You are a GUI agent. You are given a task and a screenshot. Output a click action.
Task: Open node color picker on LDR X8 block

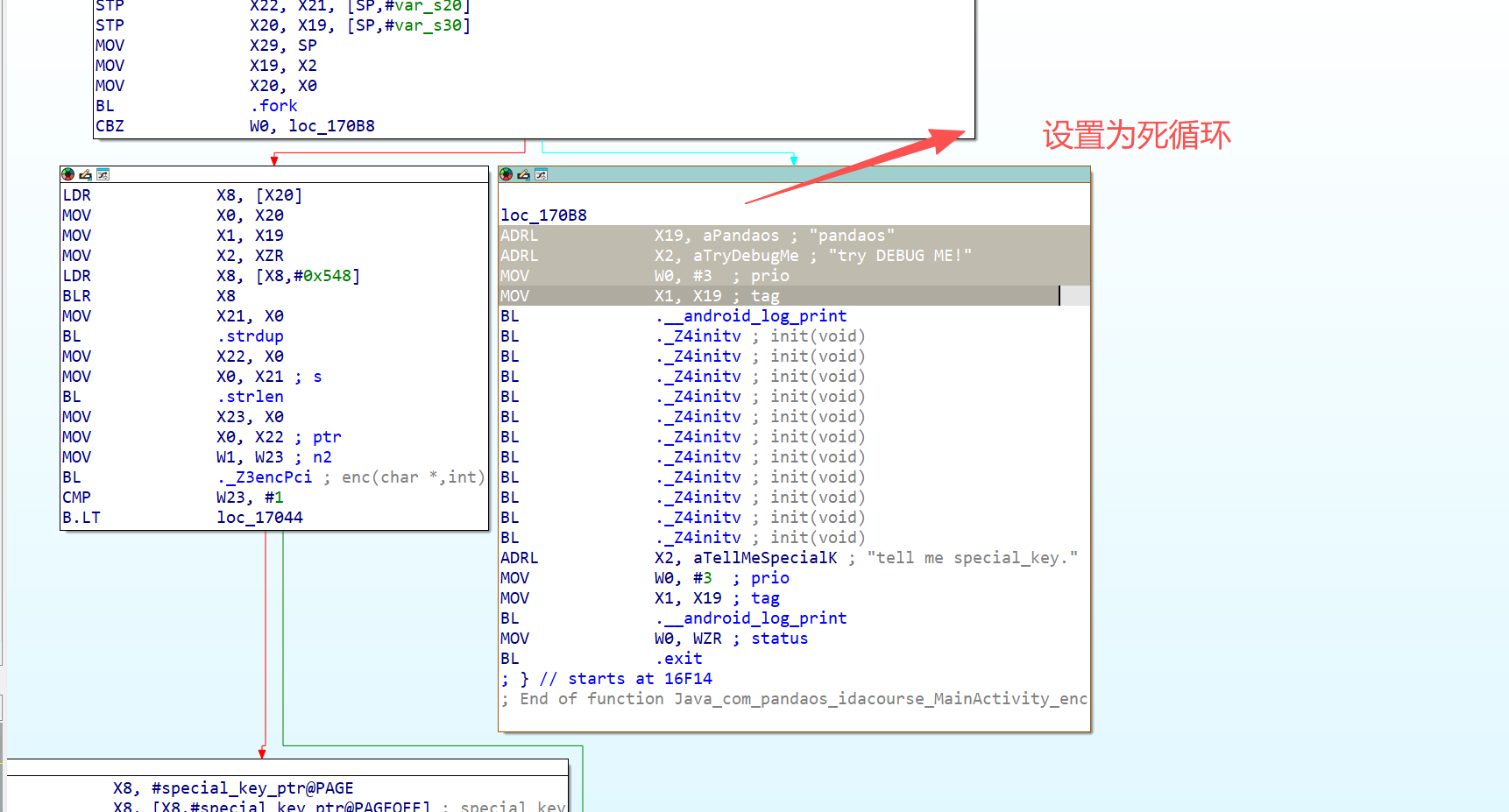[67, 174]
